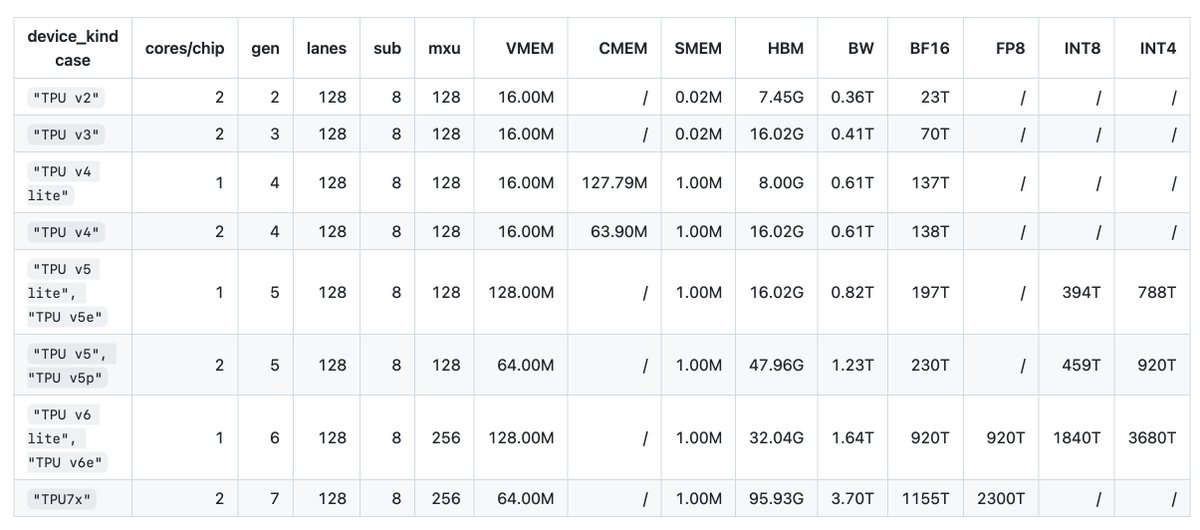Select INT8 value "394T"
1200x530 pixels.
tap(1082, 292)
